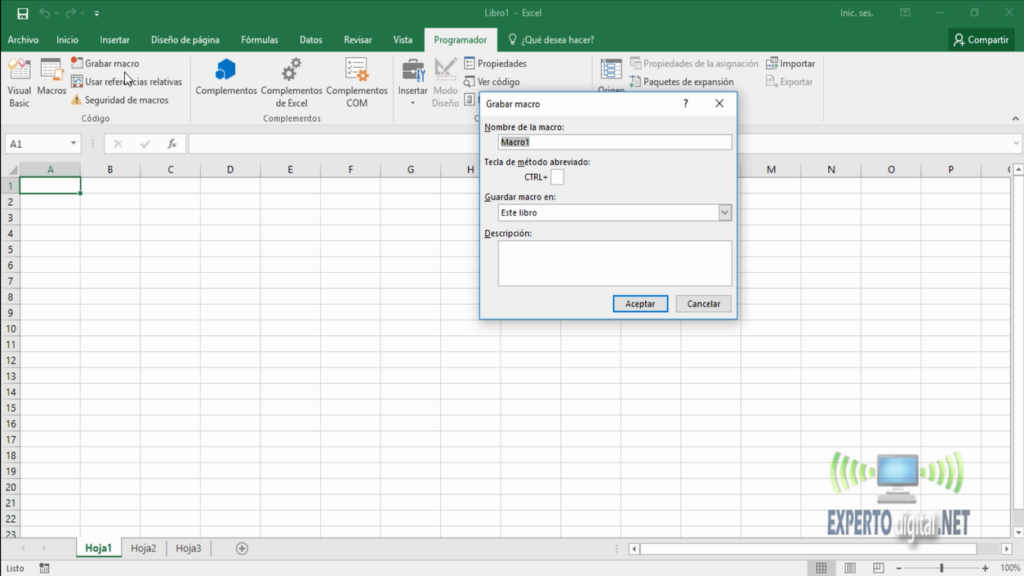Click the Descripción text area
Viewport: 1024px width, 576px height.
[x=615, y=263]
